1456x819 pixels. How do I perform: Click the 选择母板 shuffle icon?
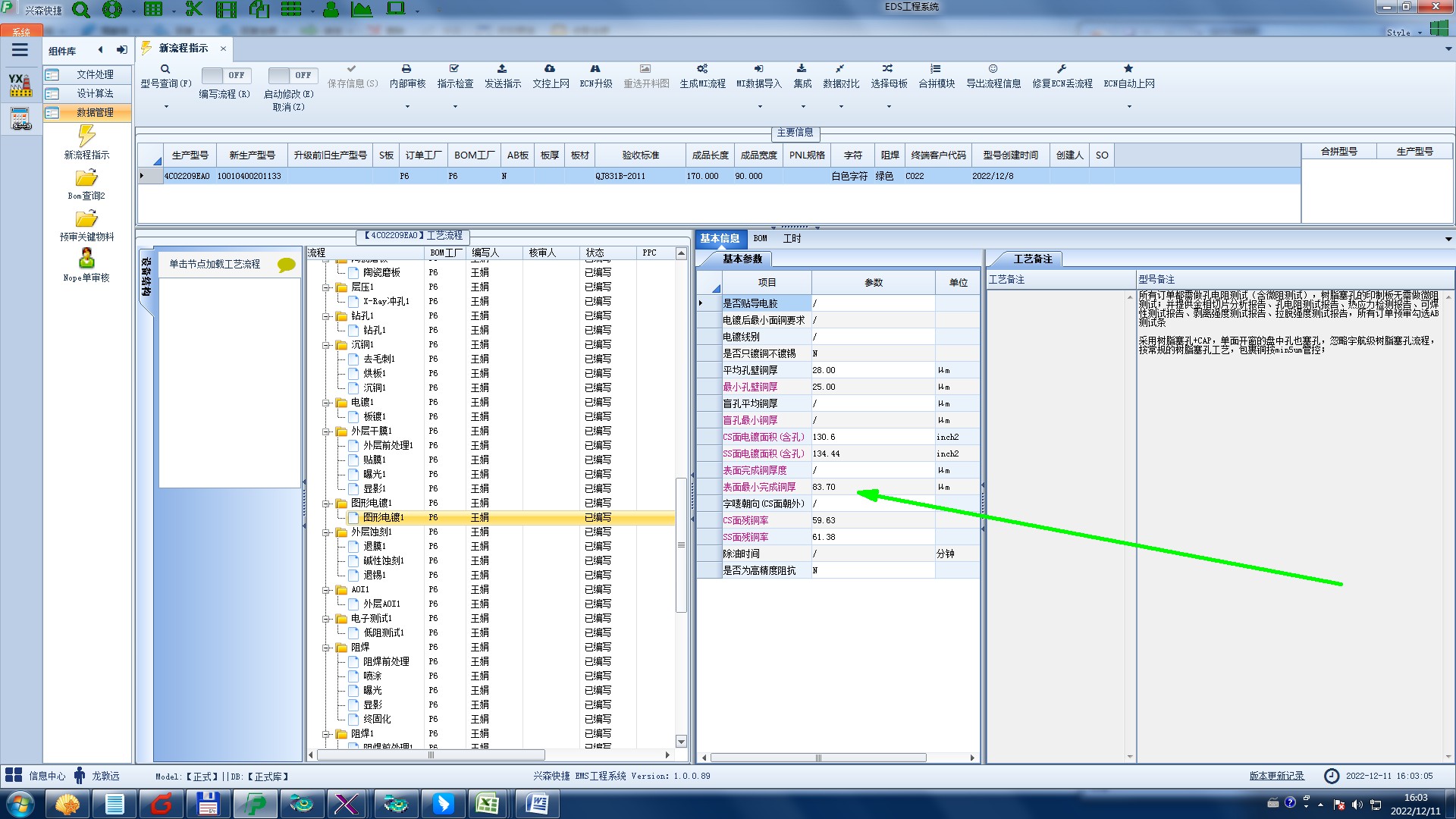(x=888, y=69)
